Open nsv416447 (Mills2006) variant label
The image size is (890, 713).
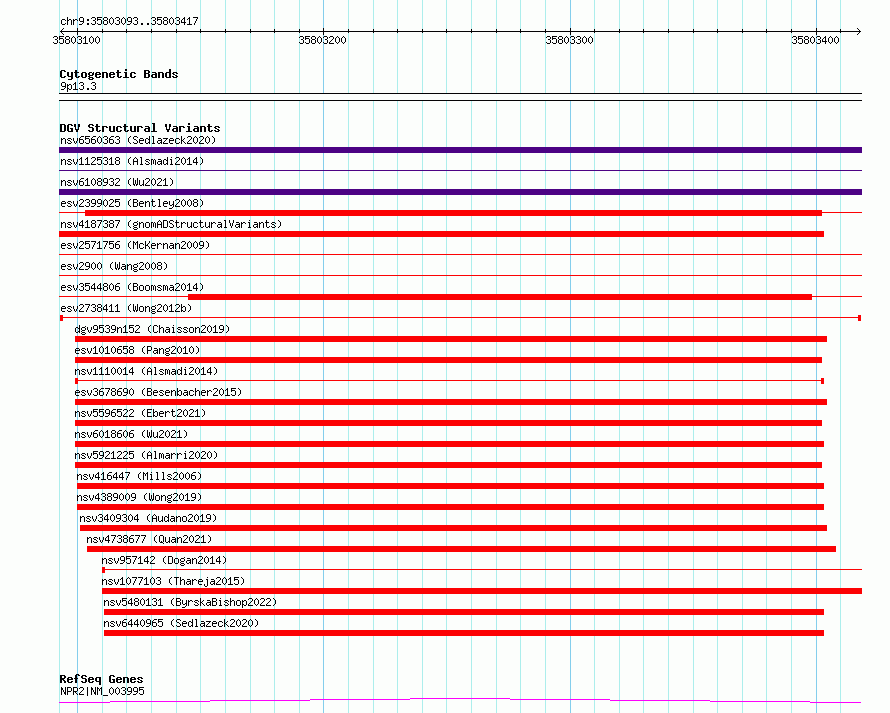(x=140, y=476)
